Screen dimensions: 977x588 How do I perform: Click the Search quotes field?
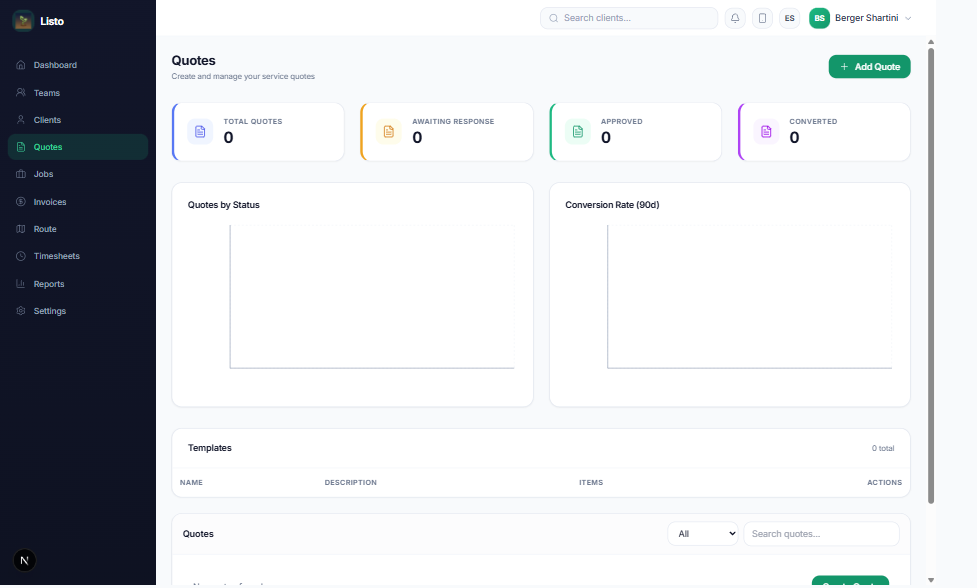821,534
